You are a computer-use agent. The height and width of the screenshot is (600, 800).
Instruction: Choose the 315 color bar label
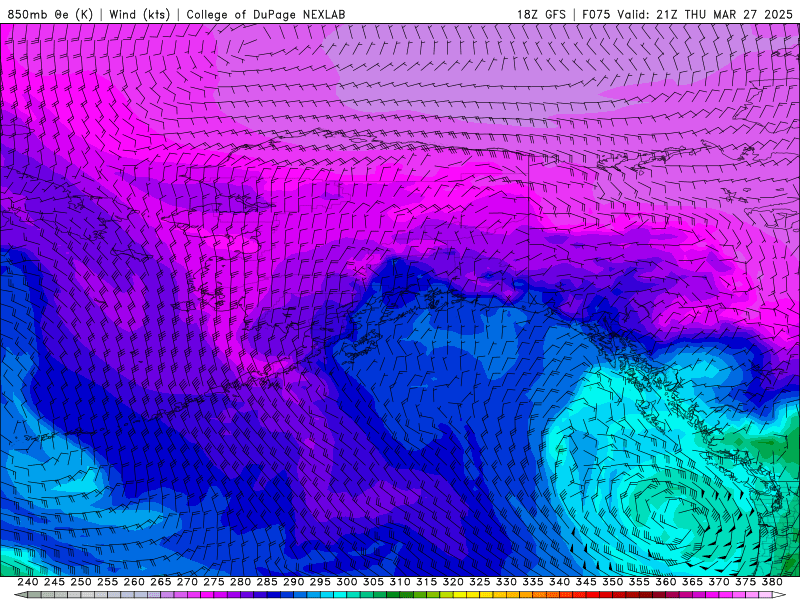(x=427, y=582)
